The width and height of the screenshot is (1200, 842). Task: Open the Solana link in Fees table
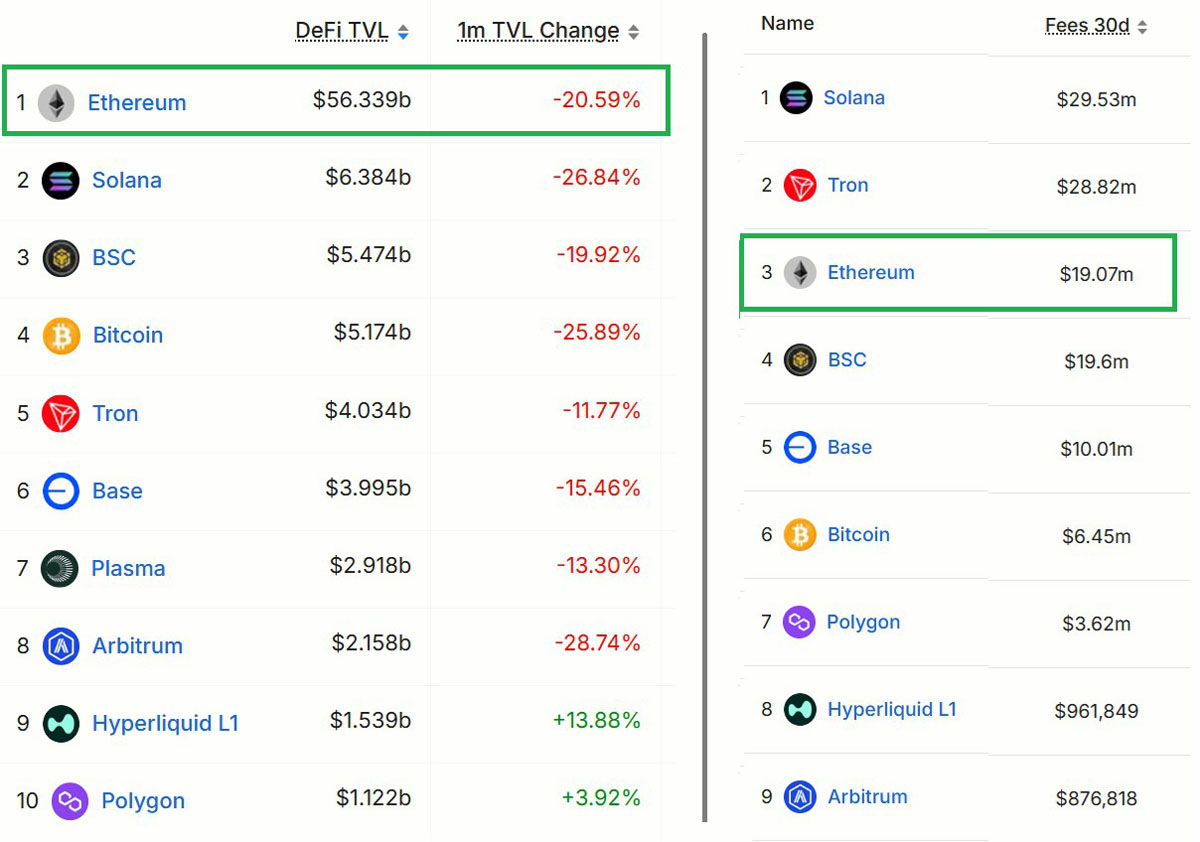tap(854, 98)
